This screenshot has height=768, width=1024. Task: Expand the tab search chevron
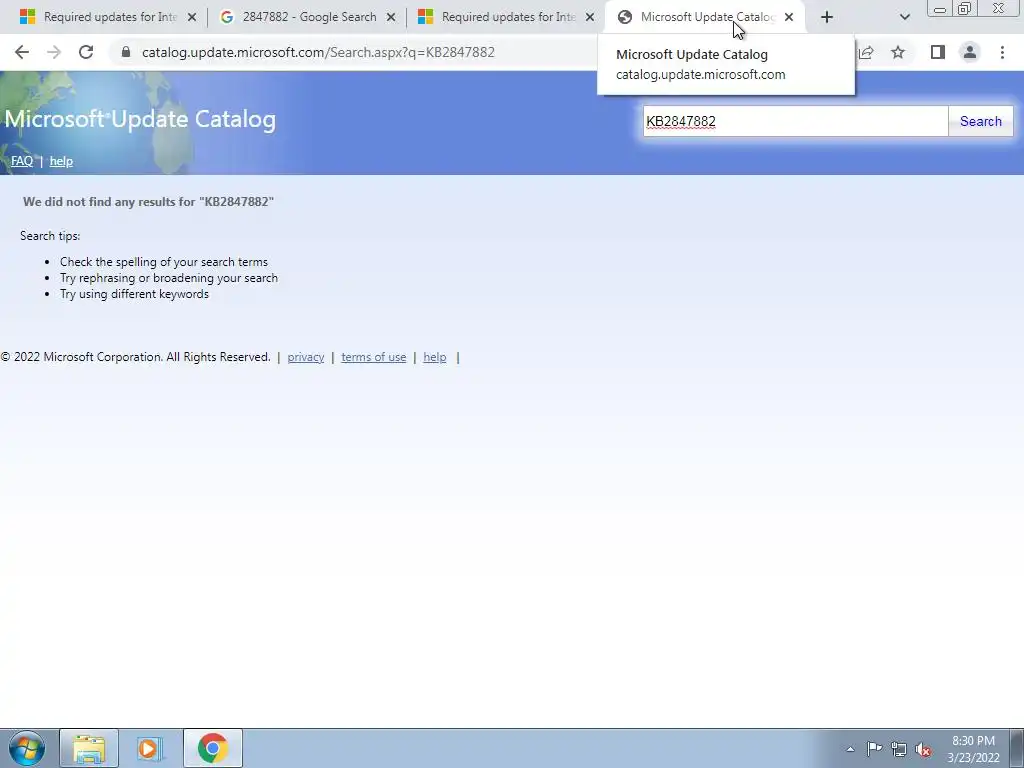pyautogui.click(x=904, y=18)
